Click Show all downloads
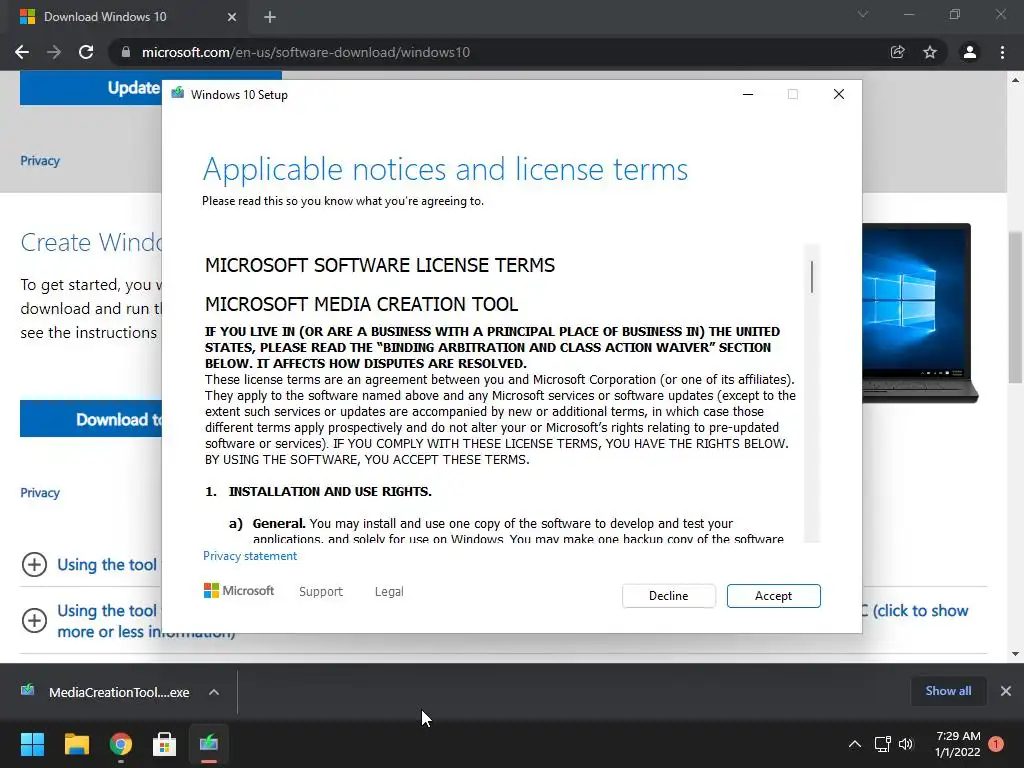This screenshot has width=1024, height=768. tap(948, 691)
